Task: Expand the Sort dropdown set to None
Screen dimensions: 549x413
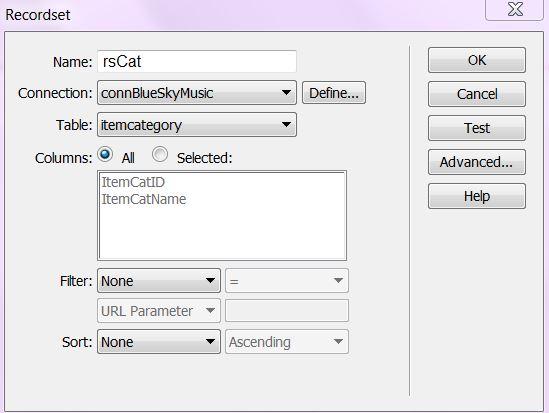Action: point(159,342)
